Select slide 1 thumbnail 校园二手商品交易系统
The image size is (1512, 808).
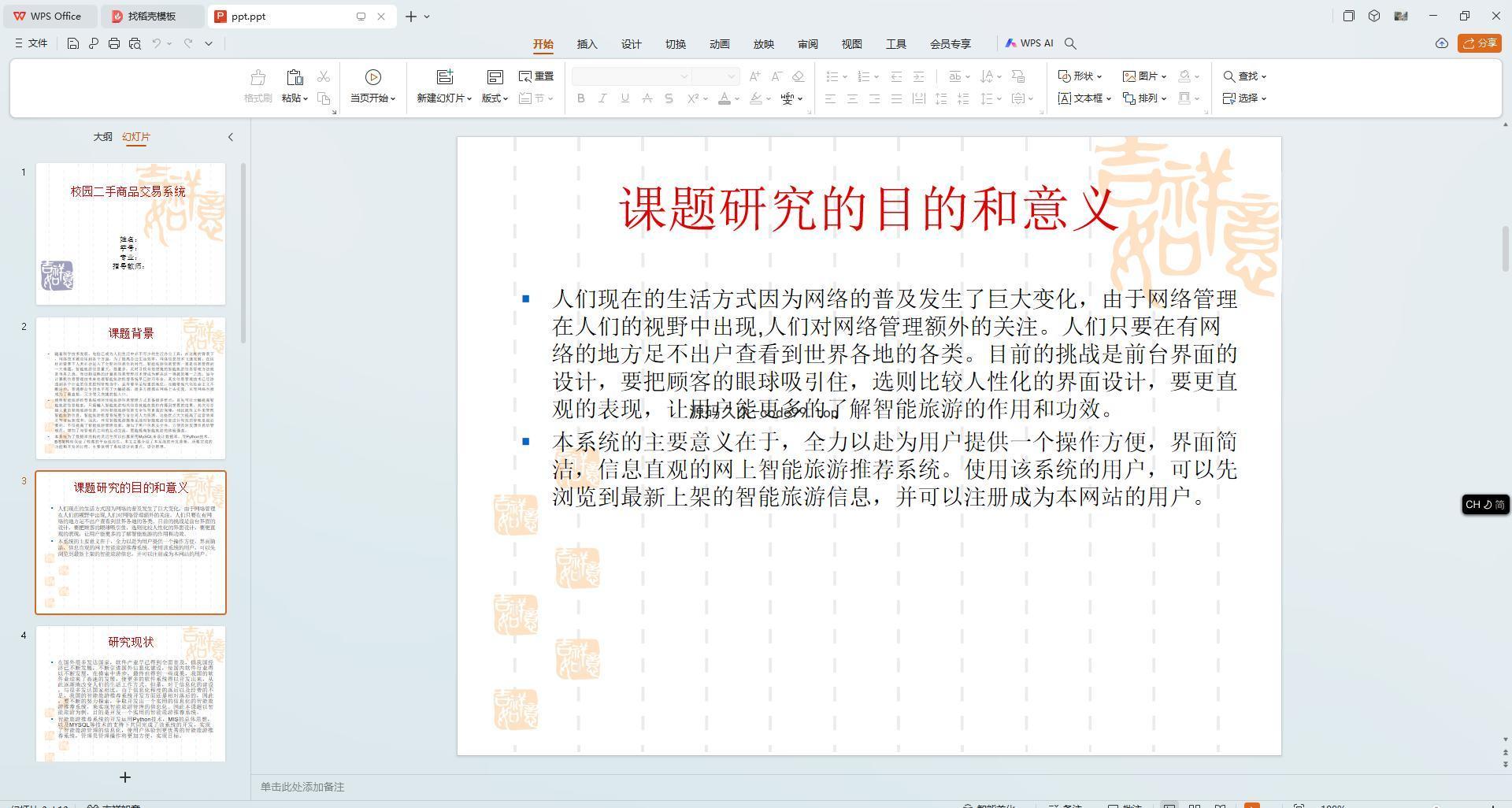click(131, 234)
